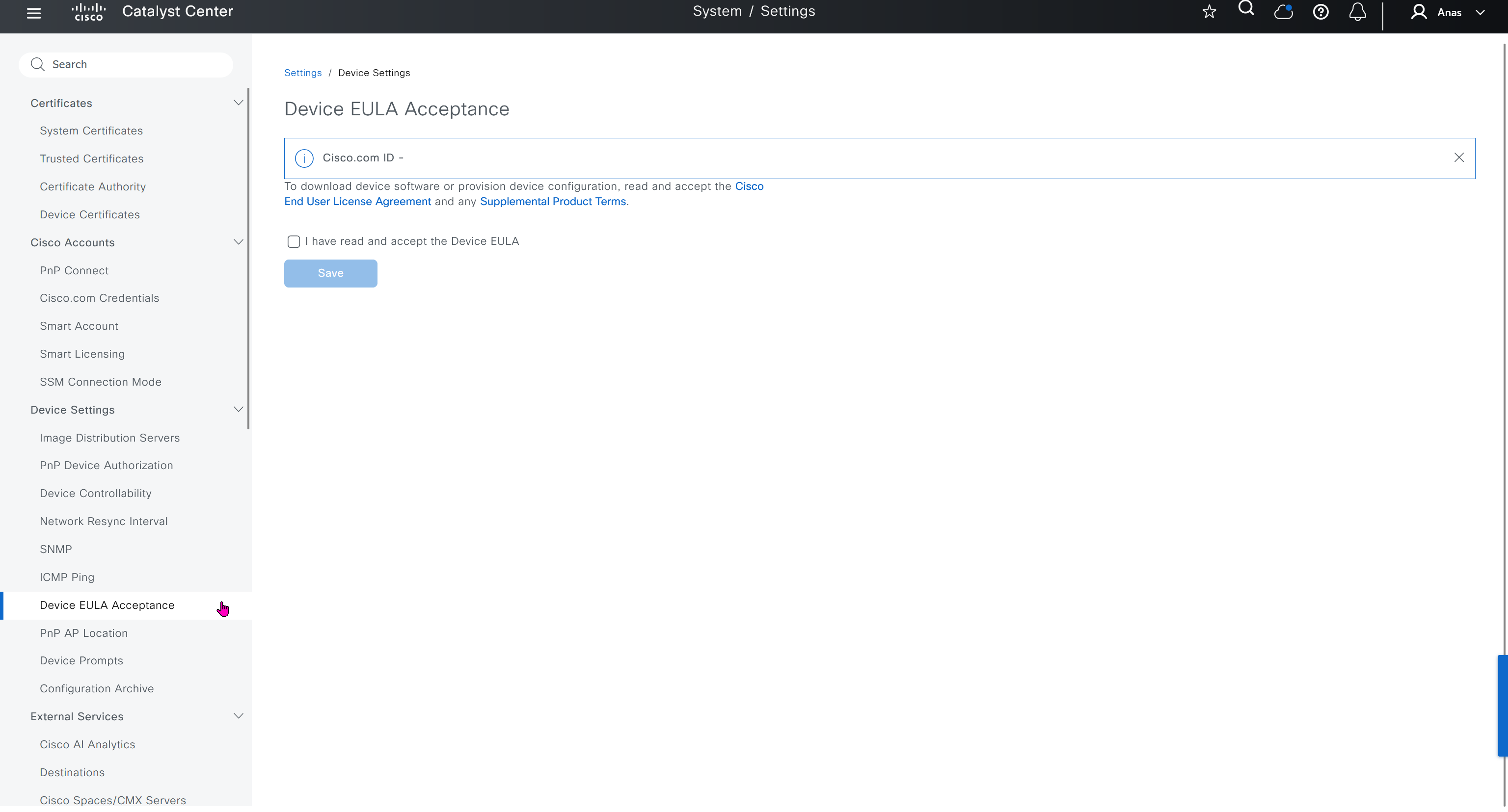Check the accept Device EULA checkbox
The image size is (1508, 812).
pos(294,241)
